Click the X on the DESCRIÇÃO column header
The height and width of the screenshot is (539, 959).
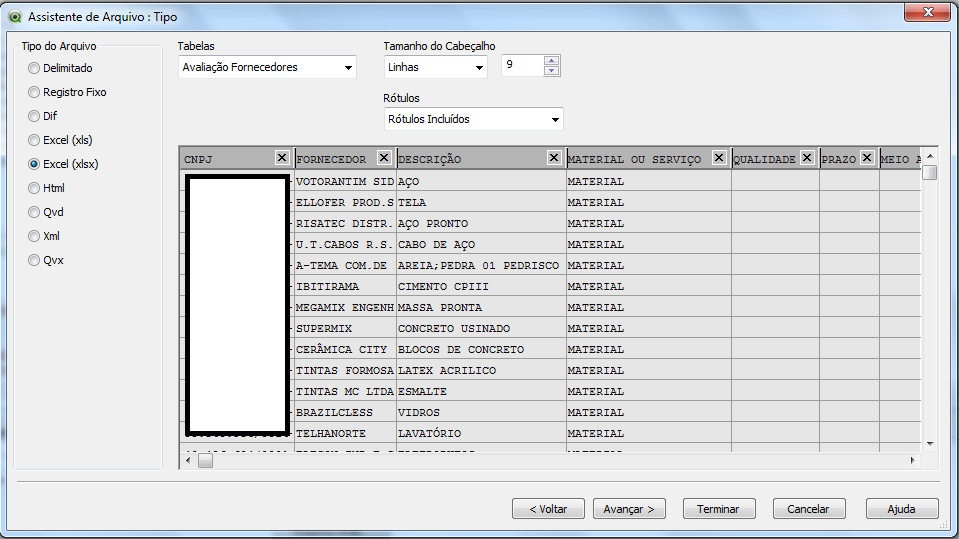(554, 158)
